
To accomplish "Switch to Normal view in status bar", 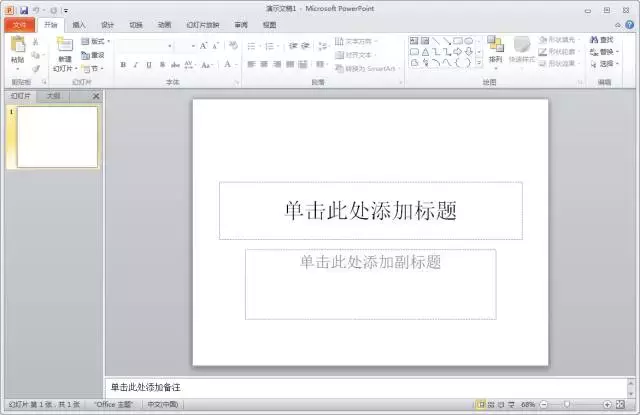I will [x=481, y=404].
